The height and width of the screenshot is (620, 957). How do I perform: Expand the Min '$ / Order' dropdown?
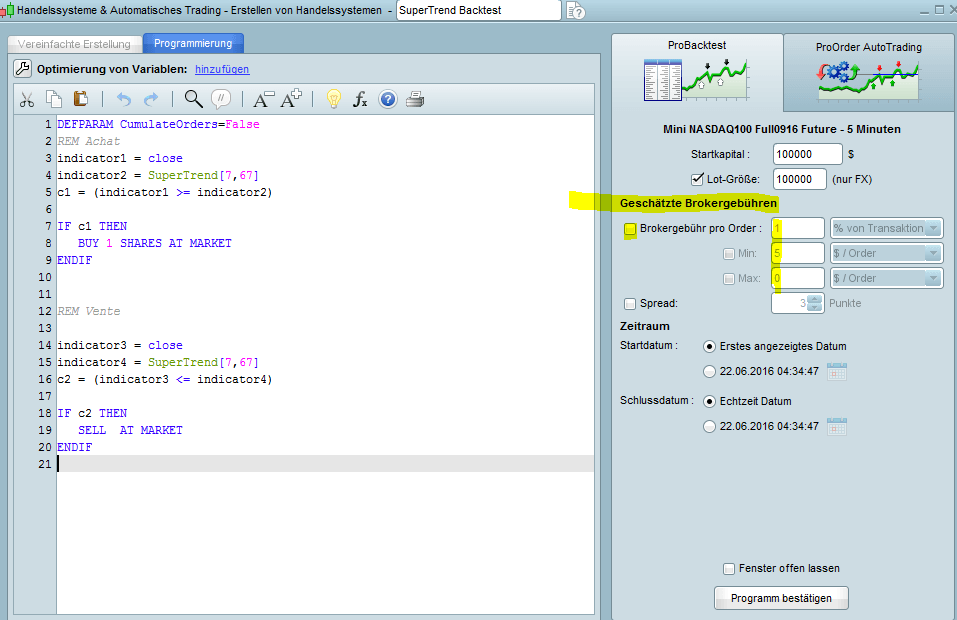point(887,253)
